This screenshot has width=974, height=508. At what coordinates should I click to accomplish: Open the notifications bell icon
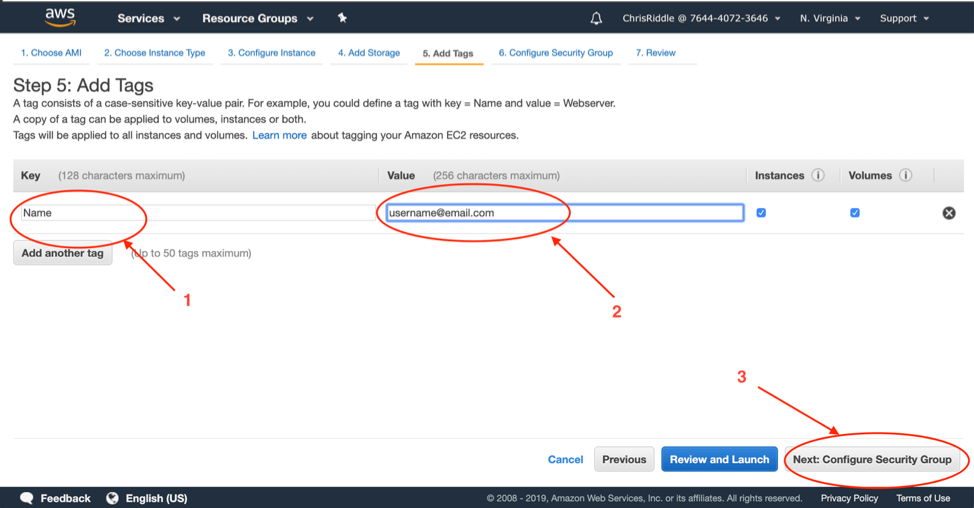596,18
